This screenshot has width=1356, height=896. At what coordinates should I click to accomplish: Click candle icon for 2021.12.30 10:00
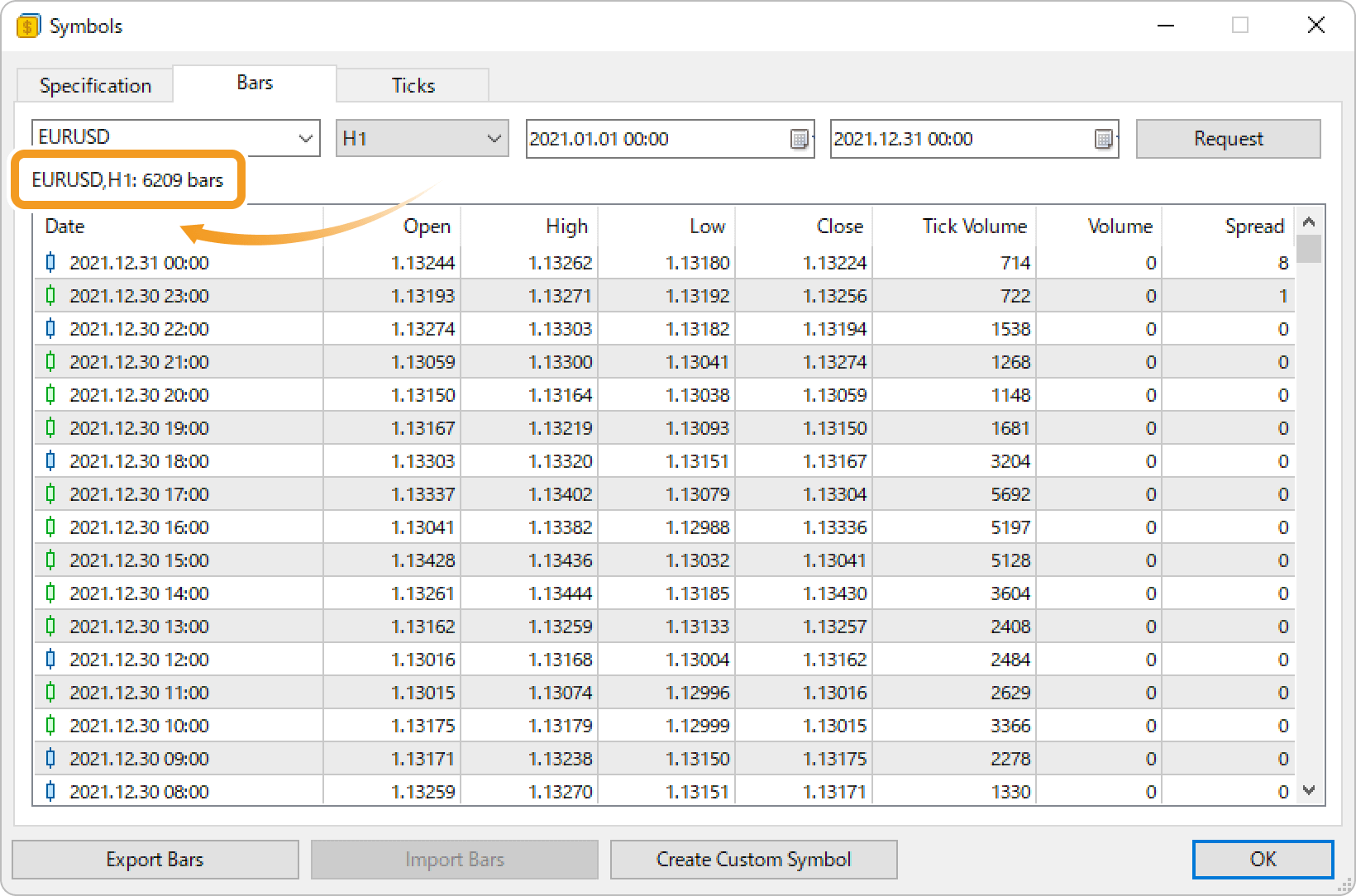point(50,726)
